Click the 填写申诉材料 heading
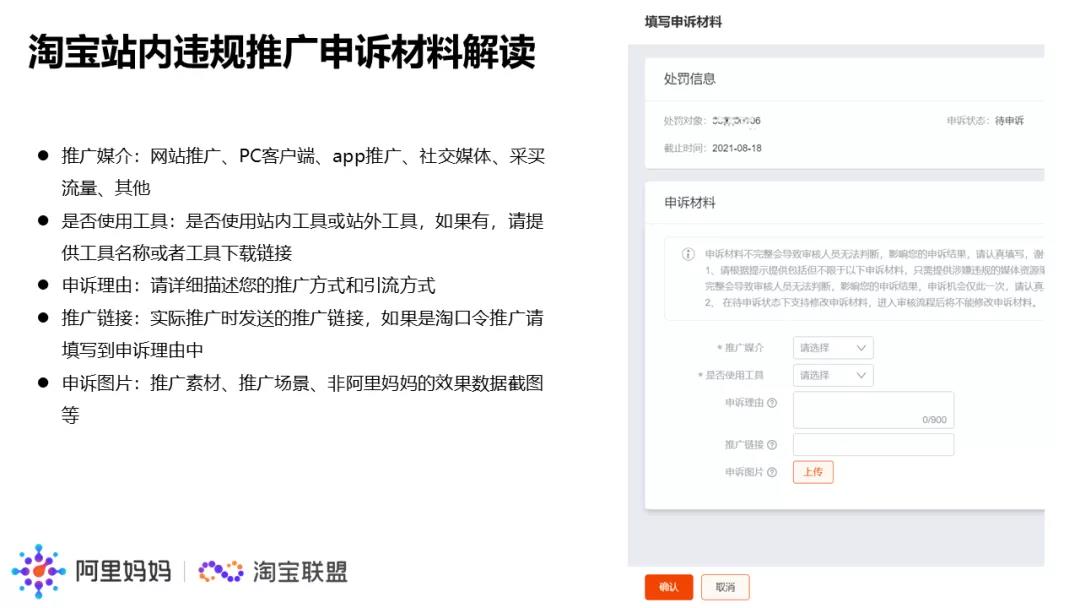 coord(683,22)
